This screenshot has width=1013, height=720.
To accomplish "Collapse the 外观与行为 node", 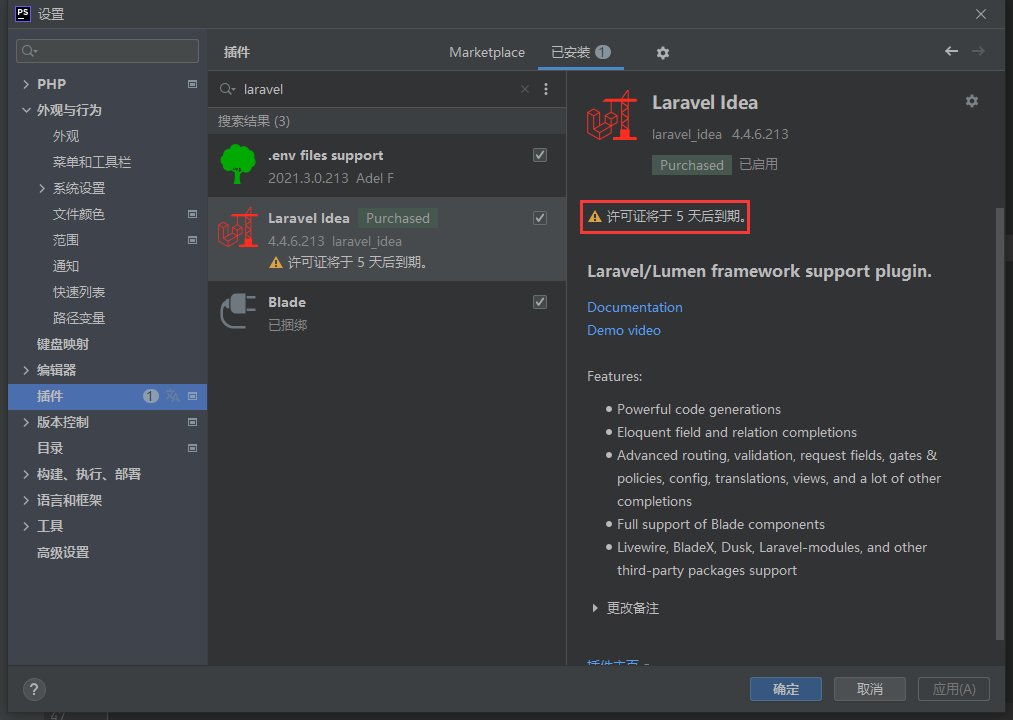I will [x=26, y=110].
